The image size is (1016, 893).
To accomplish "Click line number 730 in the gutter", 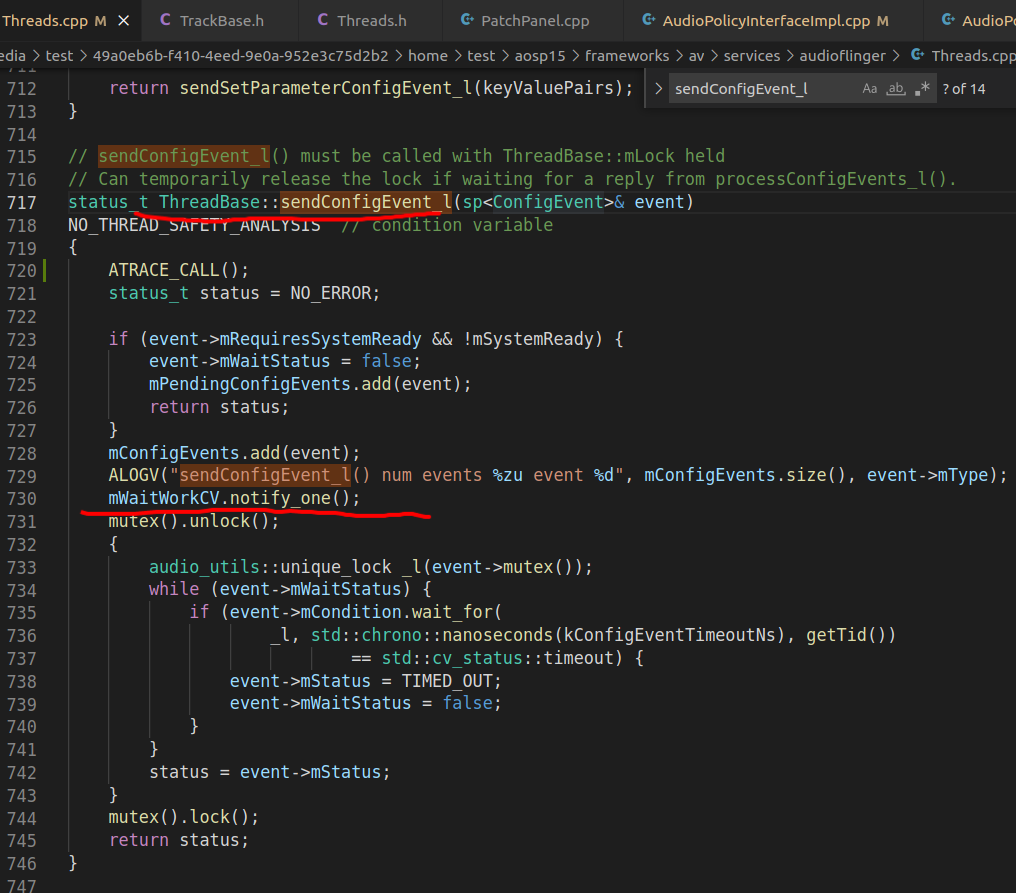I will (x=21, y=498).
